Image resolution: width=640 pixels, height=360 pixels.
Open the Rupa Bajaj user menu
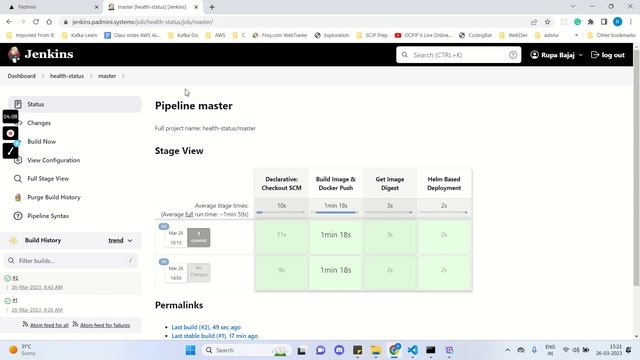tap(556, 55)
